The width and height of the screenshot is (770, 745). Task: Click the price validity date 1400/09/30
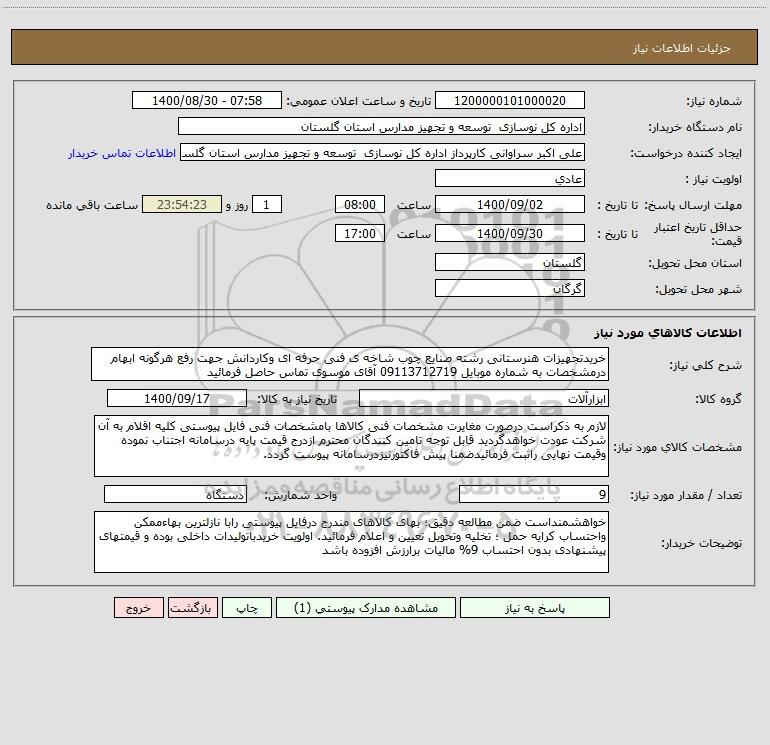coord(510,233)
